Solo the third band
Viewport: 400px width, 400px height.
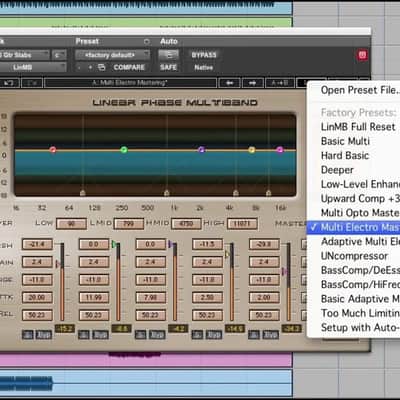[140, 334]
